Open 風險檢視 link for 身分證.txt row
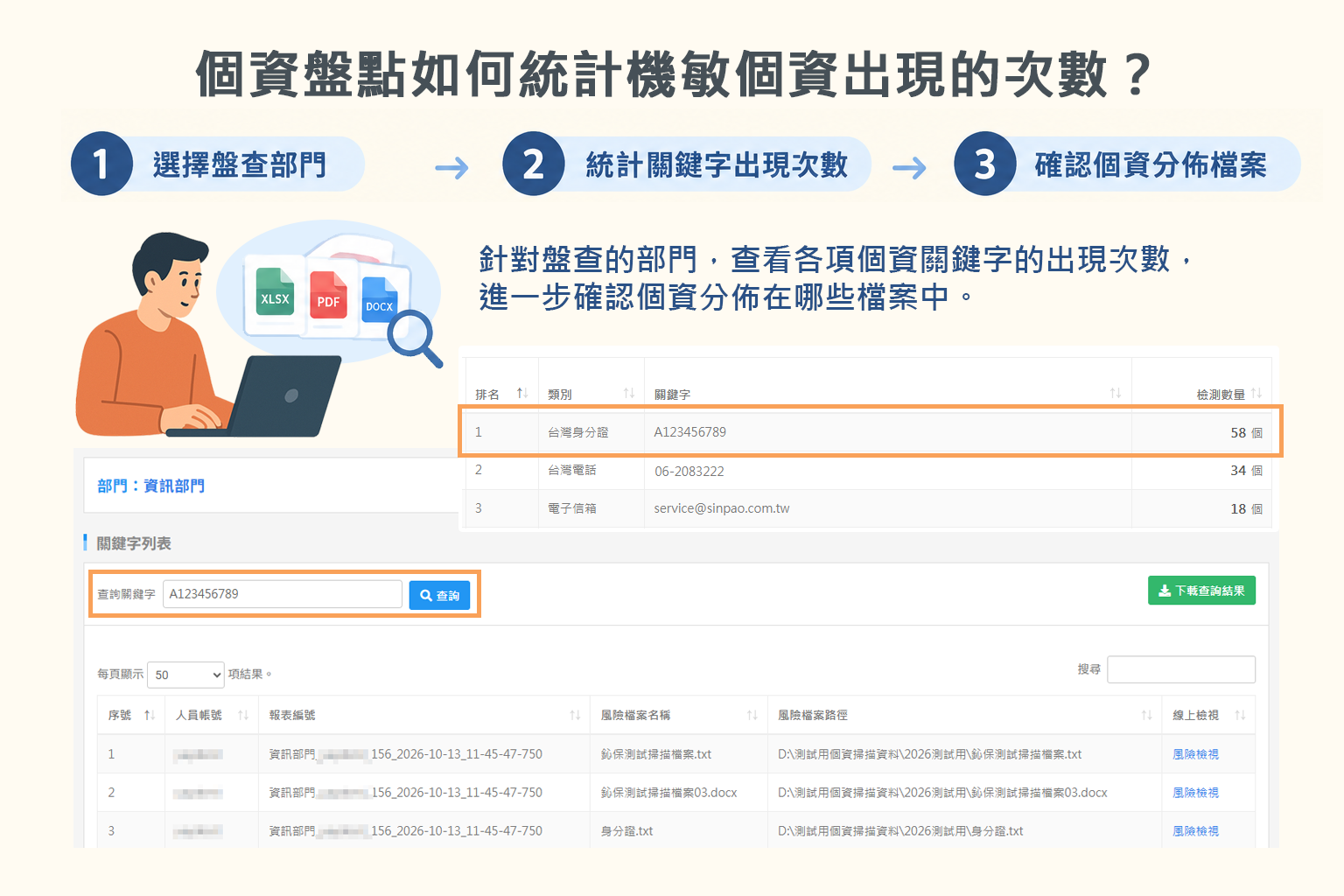 [x=1195, y=831]
